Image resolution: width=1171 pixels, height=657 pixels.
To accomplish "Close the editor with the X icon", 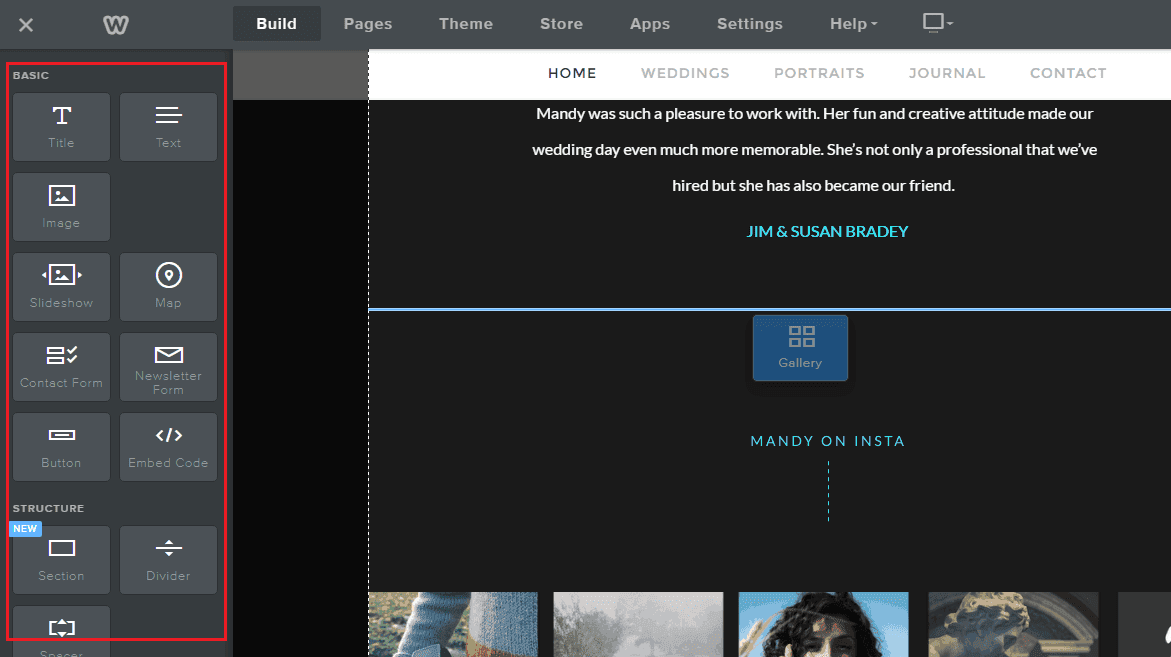I will [26, 25].
